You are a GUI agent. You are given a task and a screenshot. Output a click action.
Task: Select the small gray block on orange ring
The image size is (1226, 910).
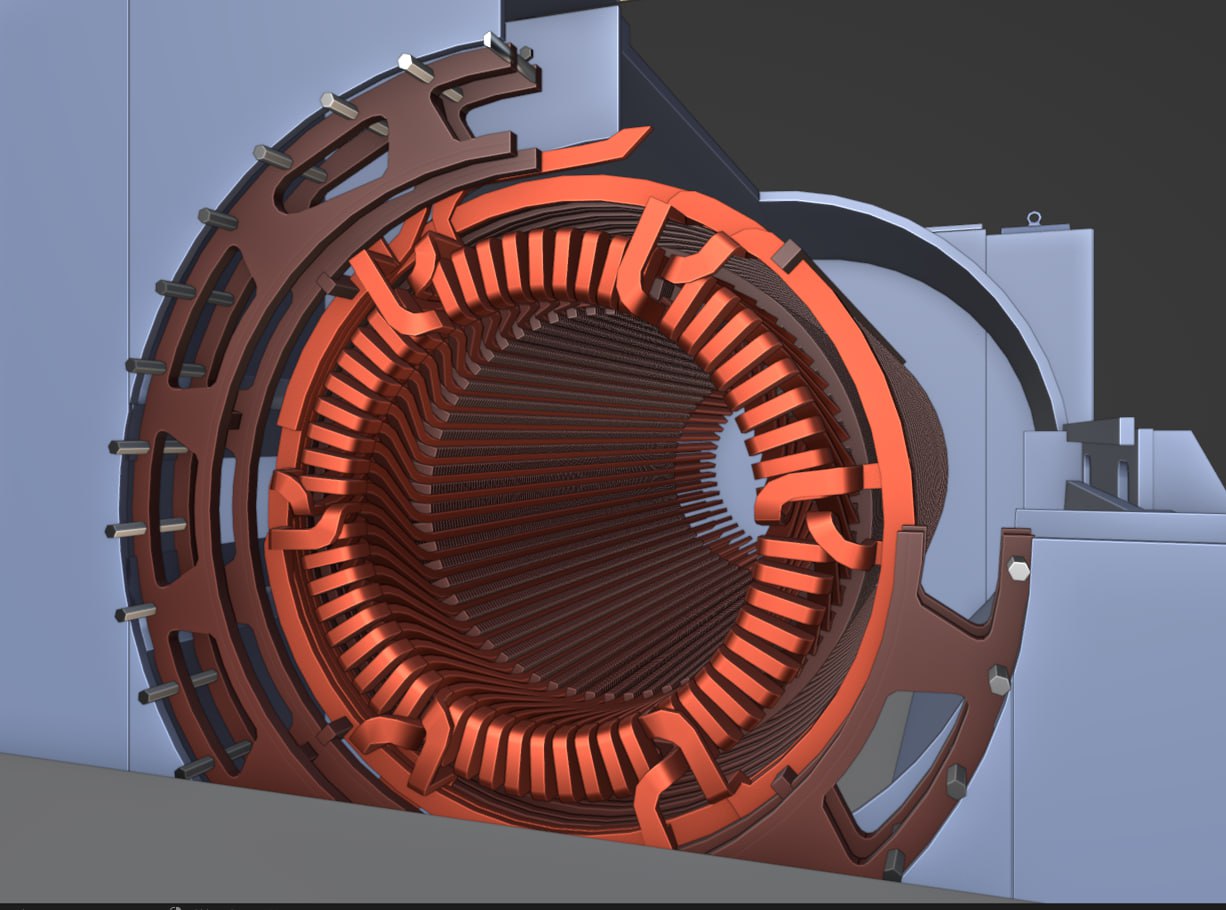click(x=787, y=255)
